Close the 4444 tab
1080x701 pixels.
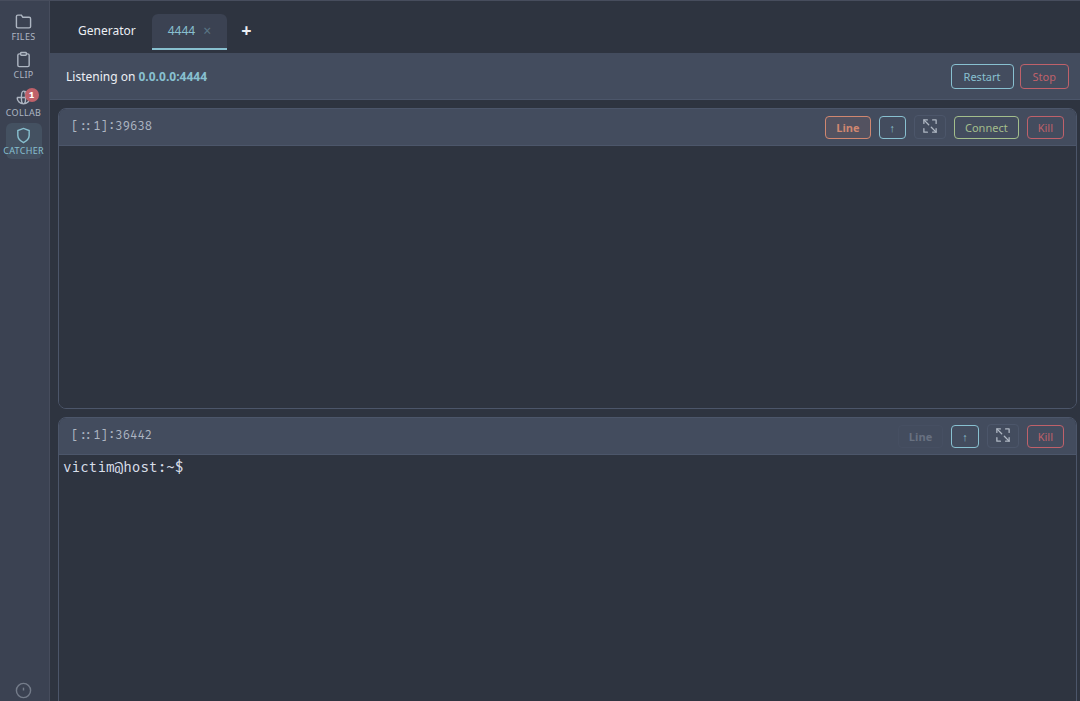point(208,31)
